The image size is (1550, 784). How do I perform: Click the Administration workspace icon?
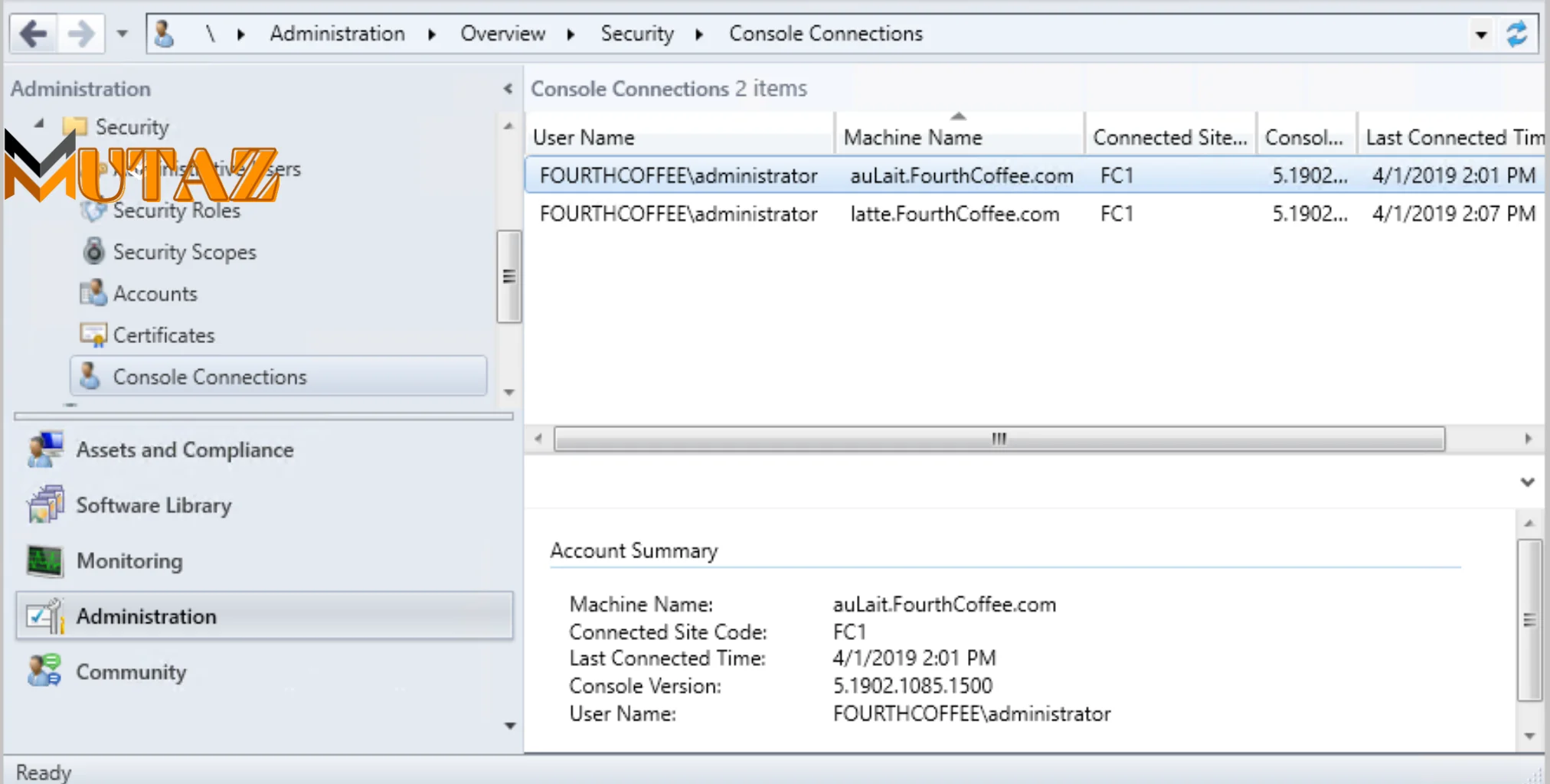pyautogui.click(x=44, y=616)
